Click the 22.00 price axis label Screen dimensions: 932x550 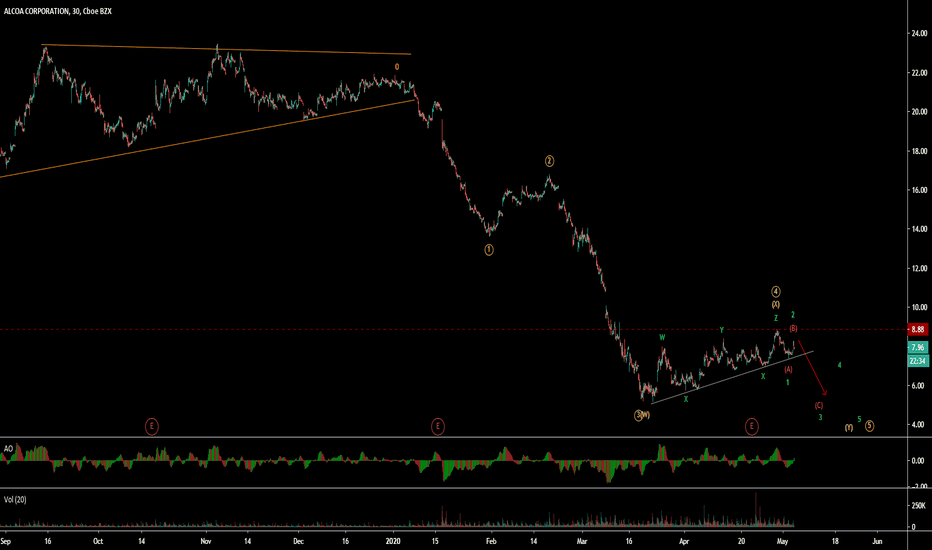tap(919, 73)
